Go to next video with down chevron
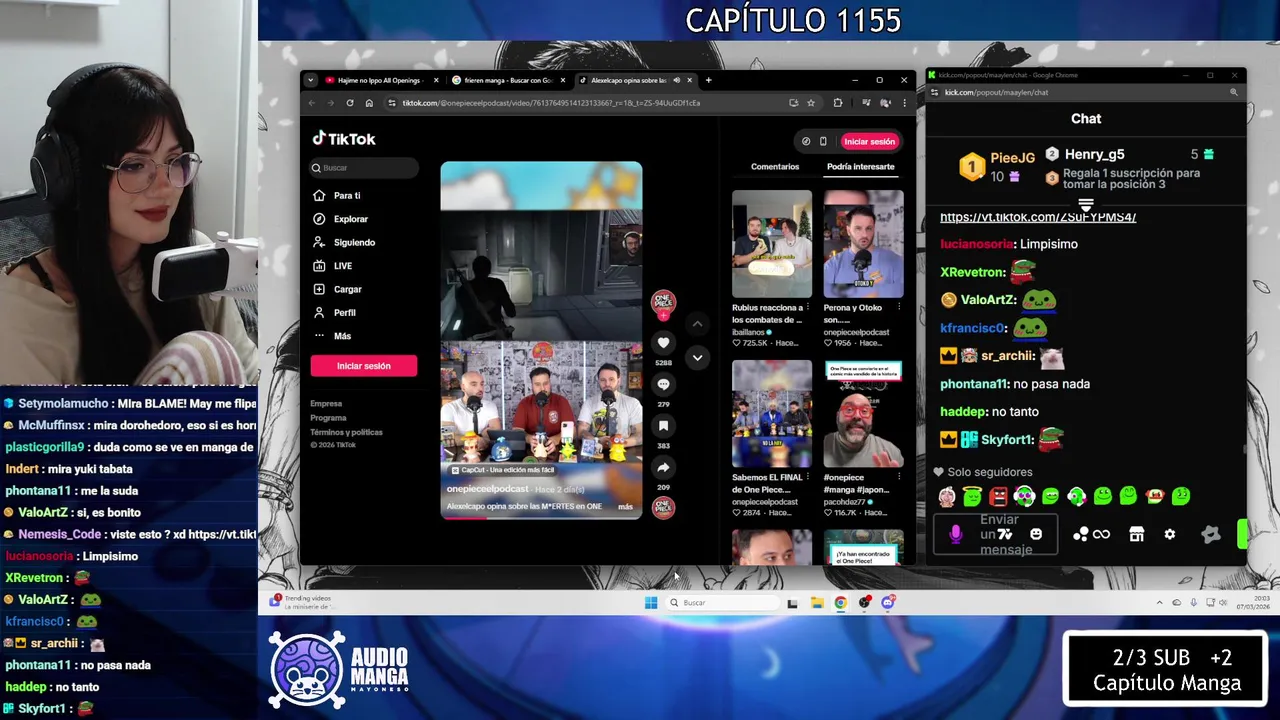The height and width of the screenshot is (720, 1280). tap(698, 357)
